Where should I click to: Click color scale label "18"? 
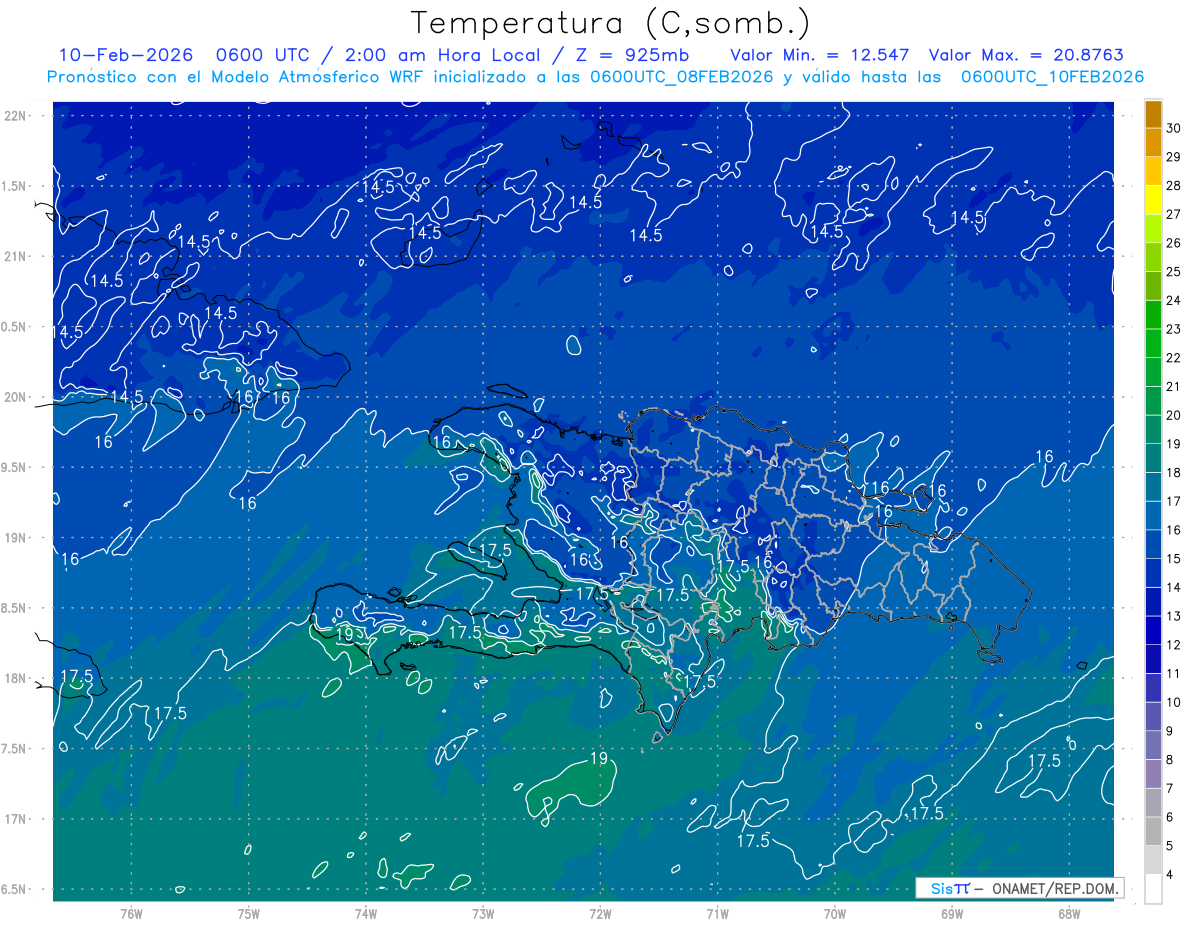[1174, 473]
